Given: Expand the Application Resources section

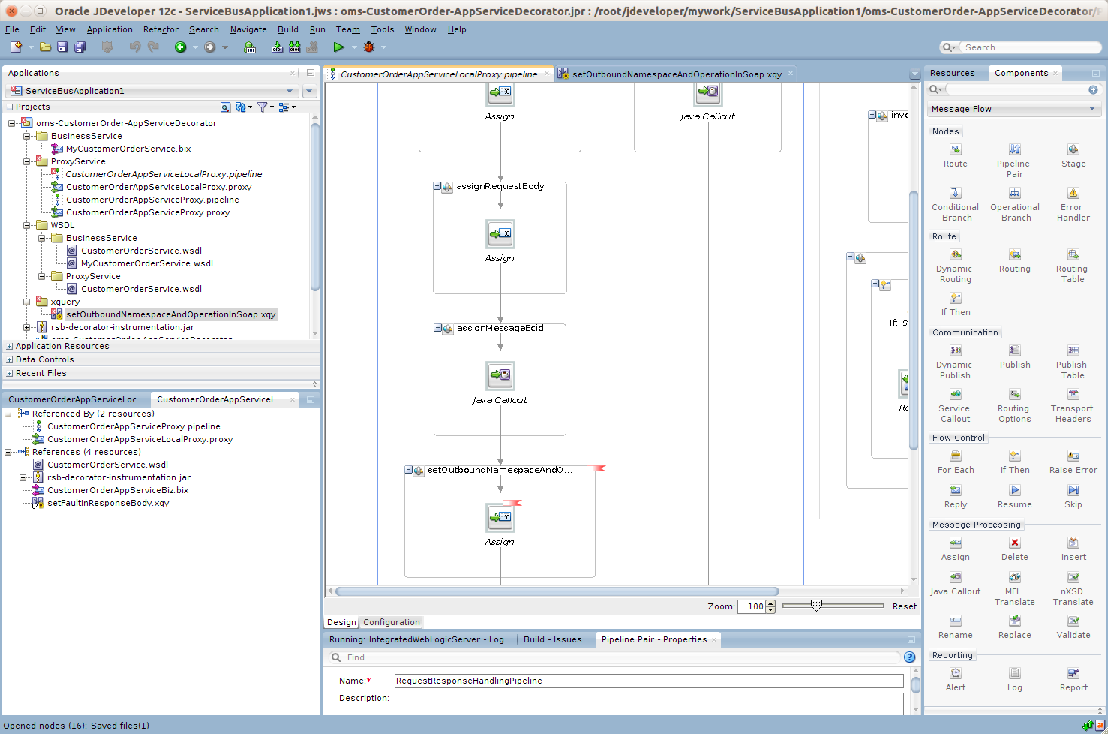Looking at the screenshot, I should [x=9, y=346].
